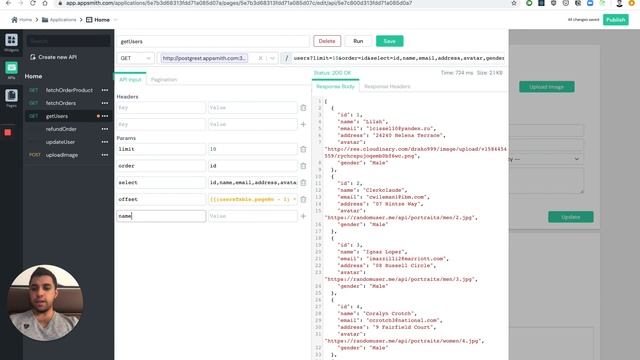Open the GET method dropdown
The height and width of the screenshot is (360, 640).
pyautogui.click(x=136, y=58)
